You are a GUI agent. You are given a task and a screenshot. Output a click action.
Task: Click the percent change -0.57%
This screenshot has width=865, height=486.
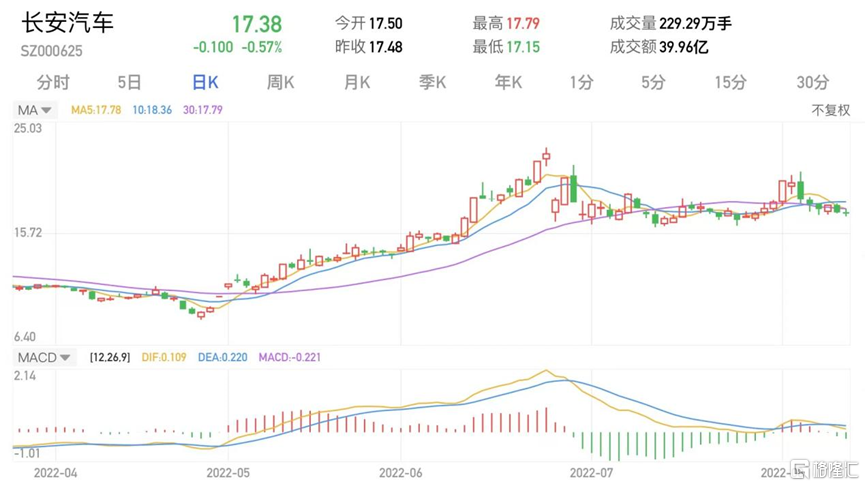pos(261,47)
